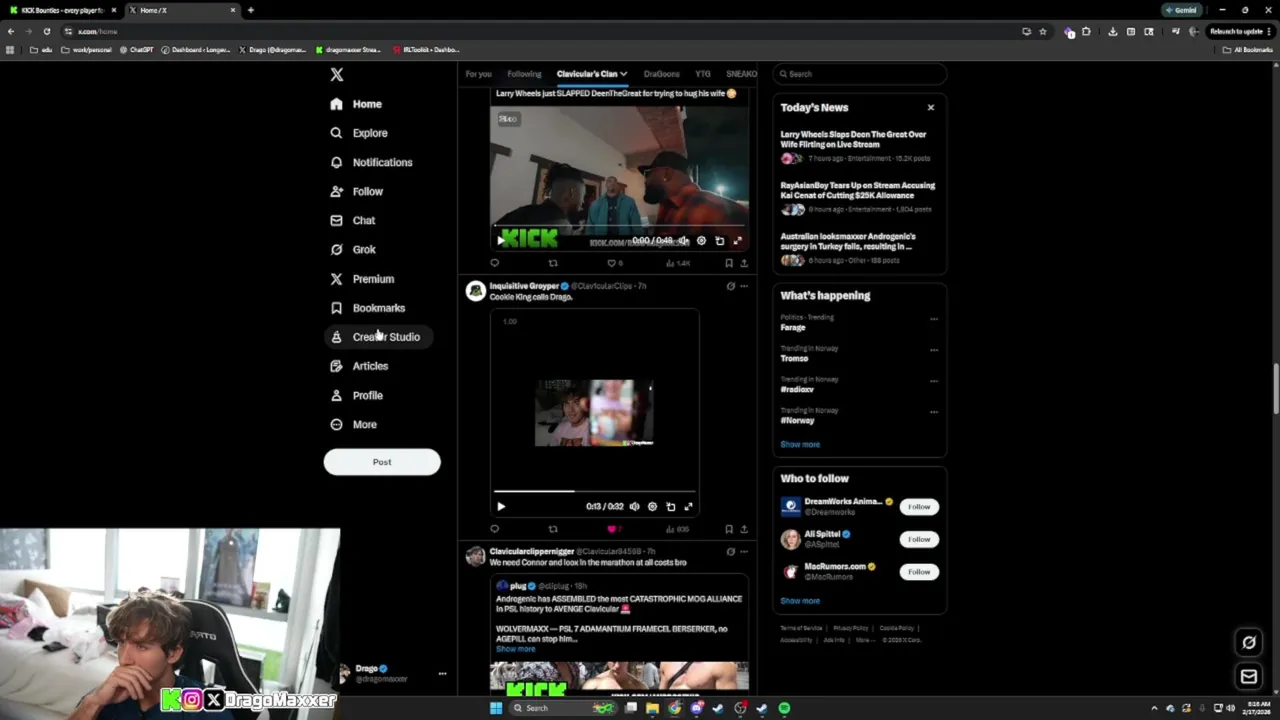The height and width of the screenshot is (720, 1280).
Task: Switch to the Following tab
Action: [x=524, y=74]
